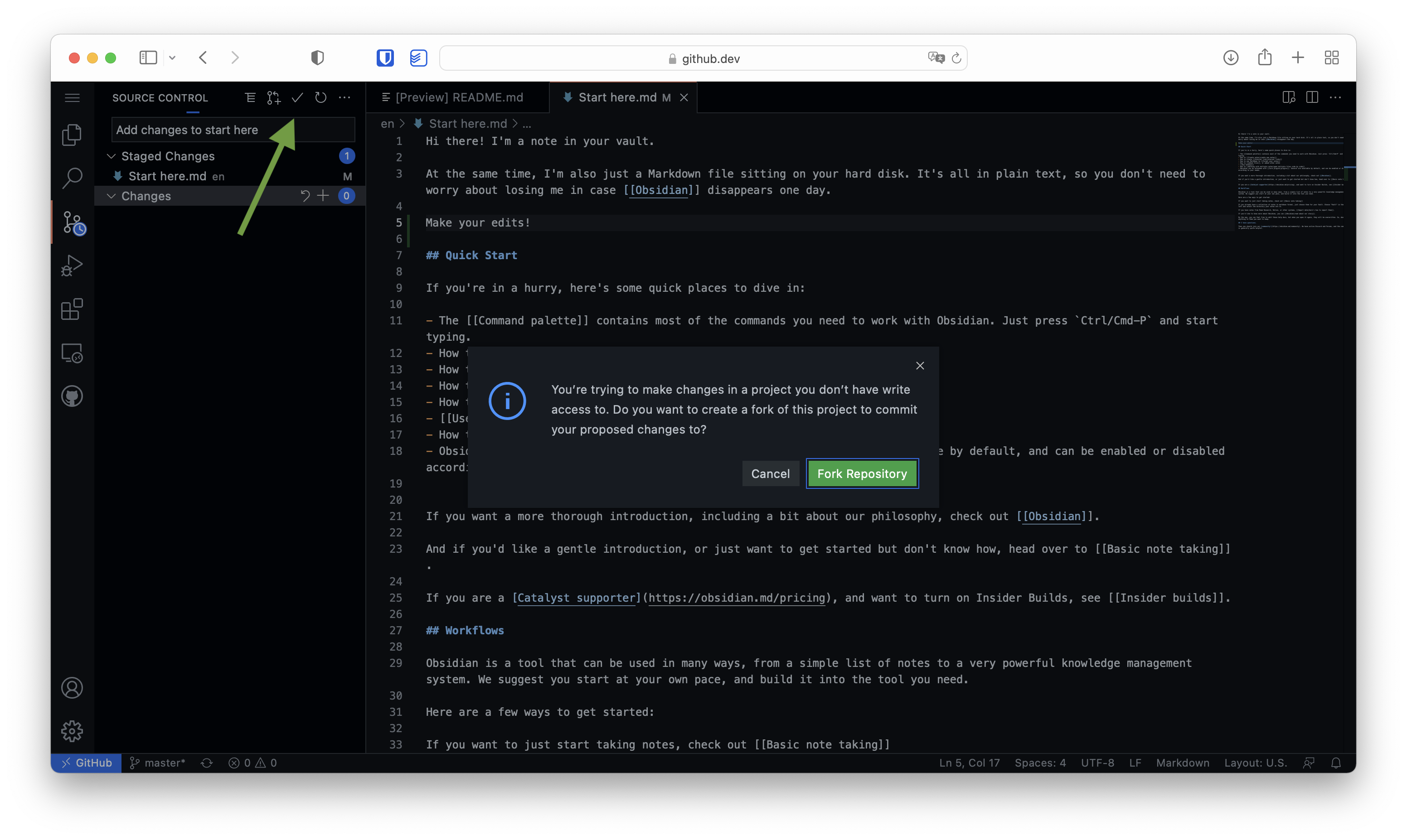1407x840 pixels.
Task: Collapse the Changes section
Action: [112, 196]
